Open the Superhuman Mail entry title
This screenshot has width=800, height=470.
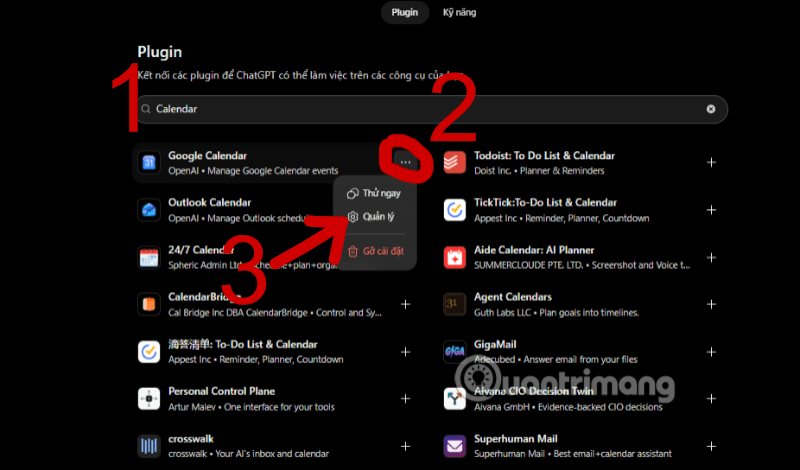(x=516, y=439)
